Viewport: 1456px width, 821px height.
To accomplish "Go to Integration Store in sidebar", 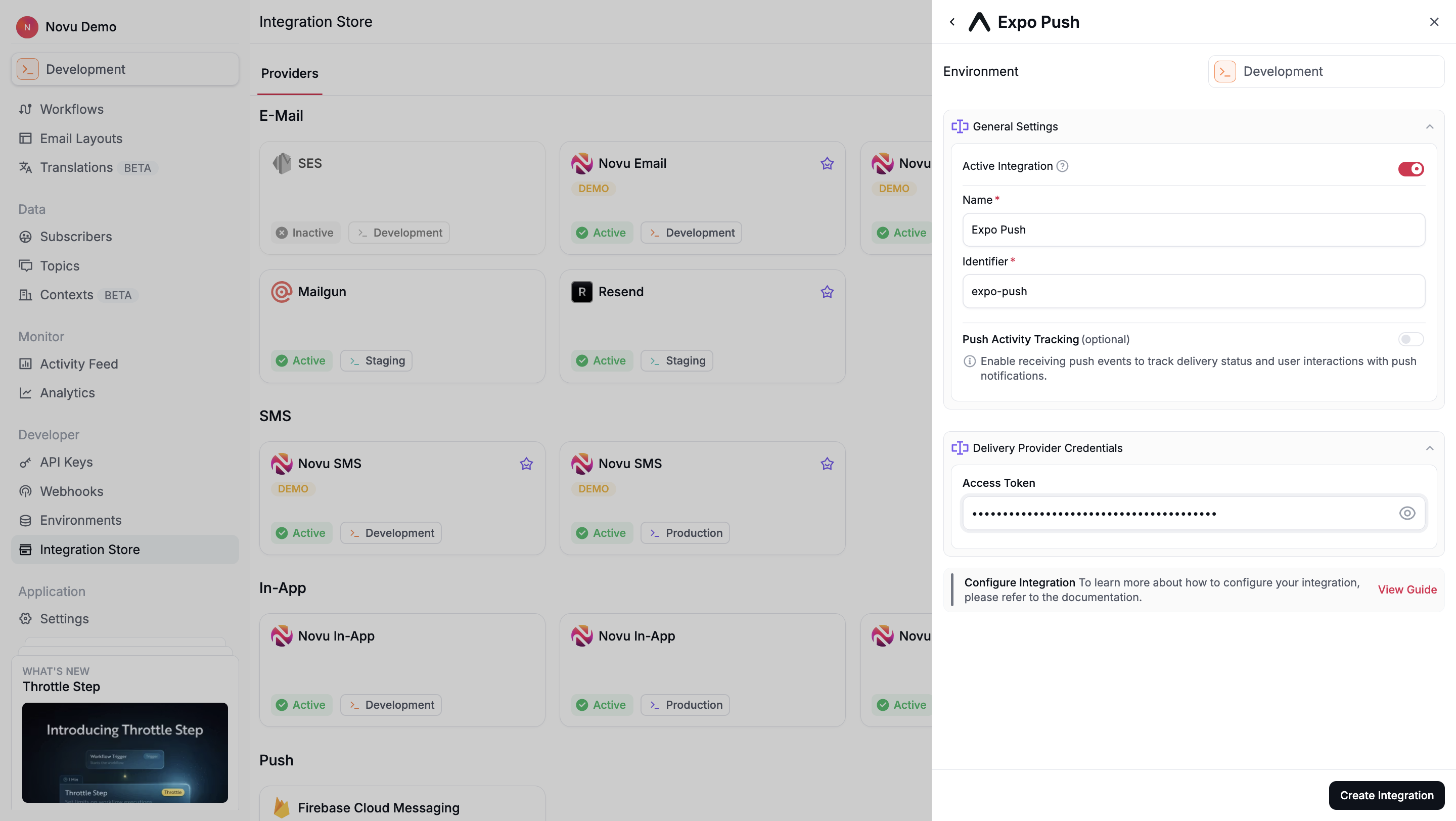I will (x=90, y=549).
